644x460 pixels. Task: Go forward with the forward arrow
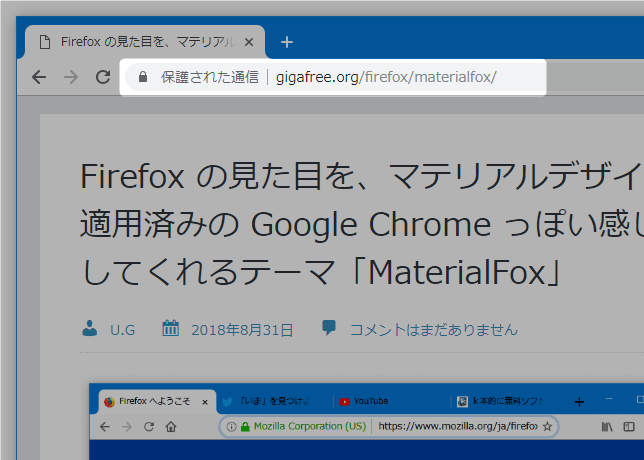(x=71, y=77)
